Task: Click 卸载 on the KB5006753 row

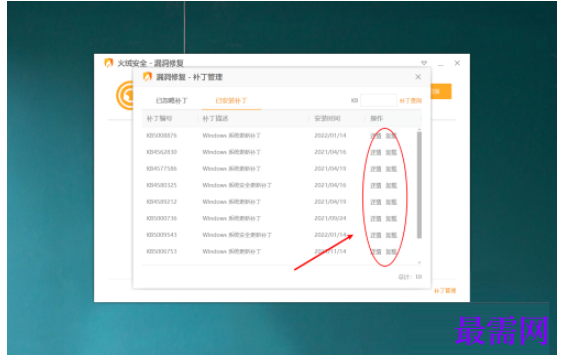Action: point(391,252)
